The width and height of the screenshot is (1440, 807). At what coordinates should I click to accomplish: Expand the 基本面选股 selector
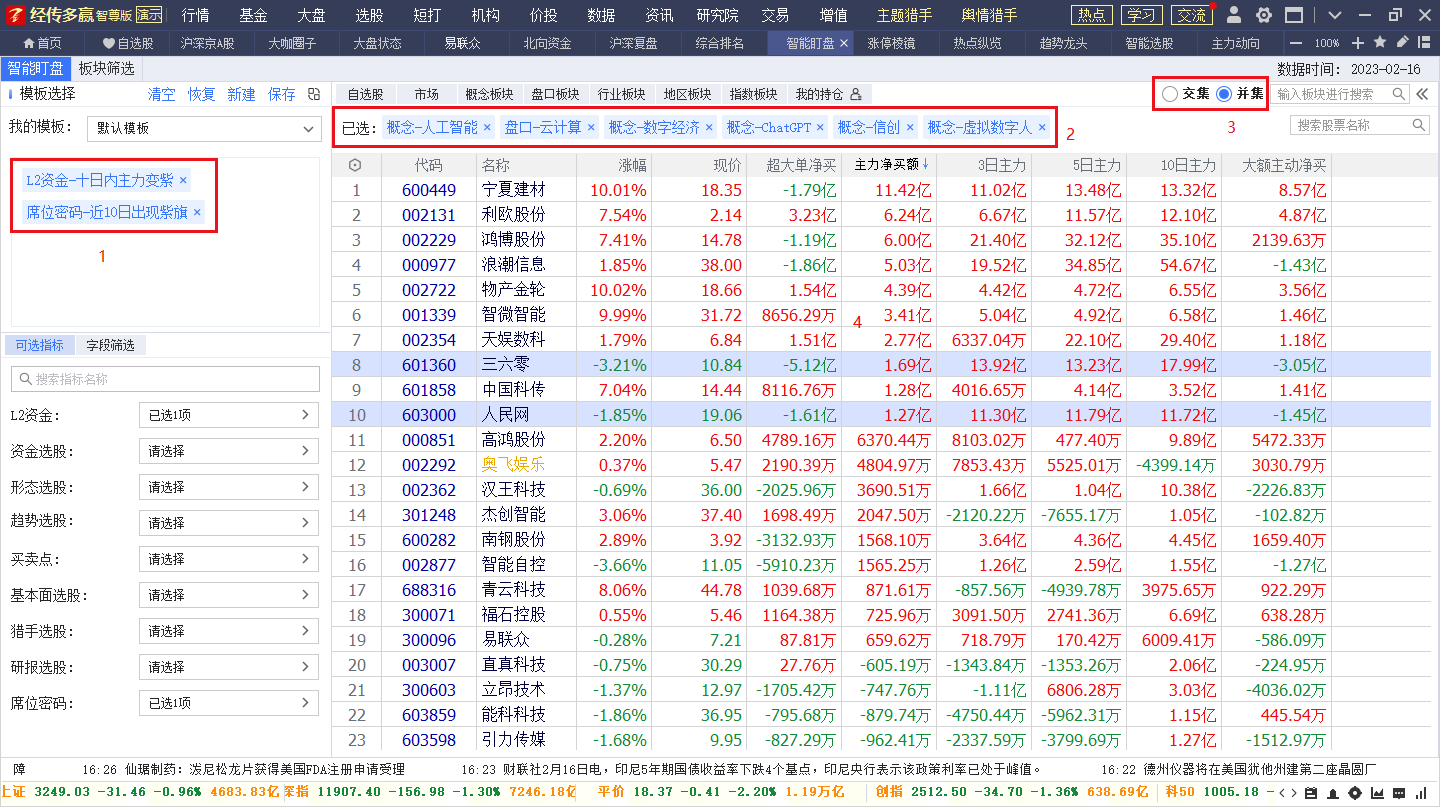[229, 595]
